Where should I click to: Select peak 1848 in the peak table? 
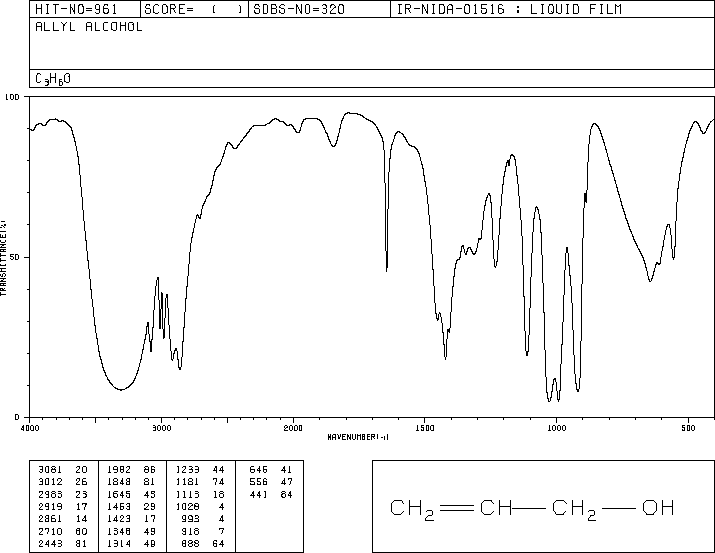point(119,482)
